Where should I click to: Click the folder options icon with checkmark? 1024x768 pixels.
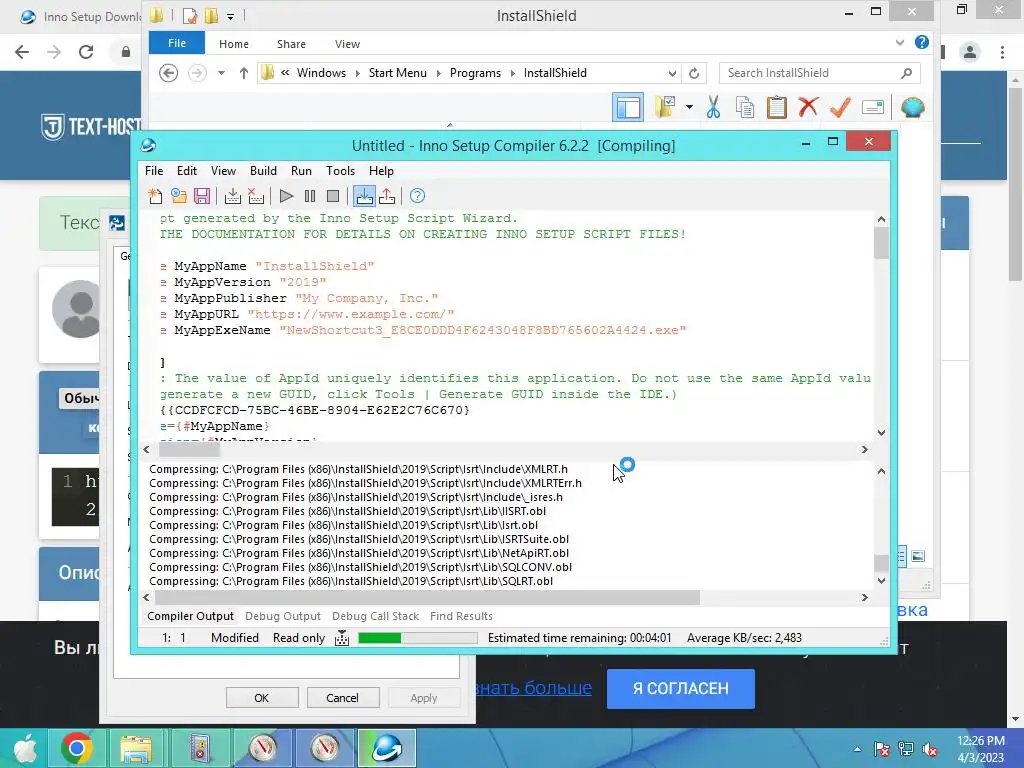tap(665, 107)
